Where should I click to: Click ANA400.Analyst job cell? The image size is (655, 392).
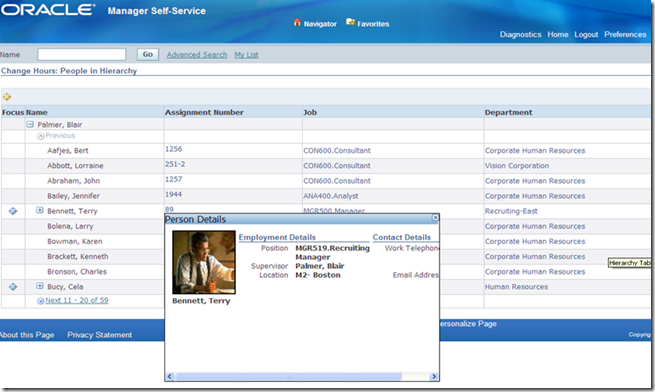click(x=331, y=196)
